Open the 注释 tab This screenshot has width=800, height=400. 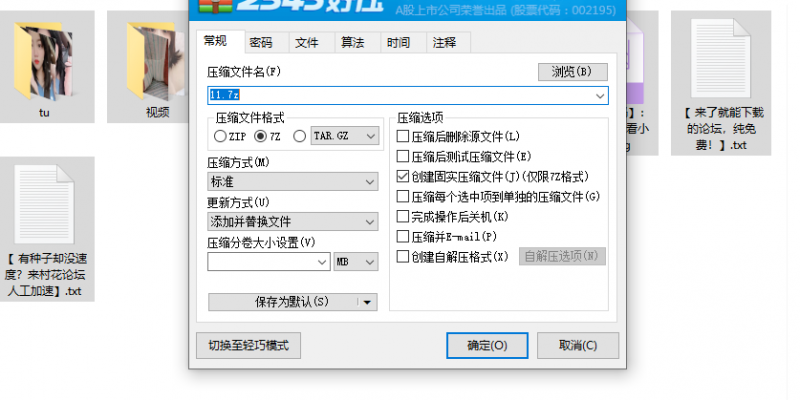pyautogui.click(x=444, y=42)
